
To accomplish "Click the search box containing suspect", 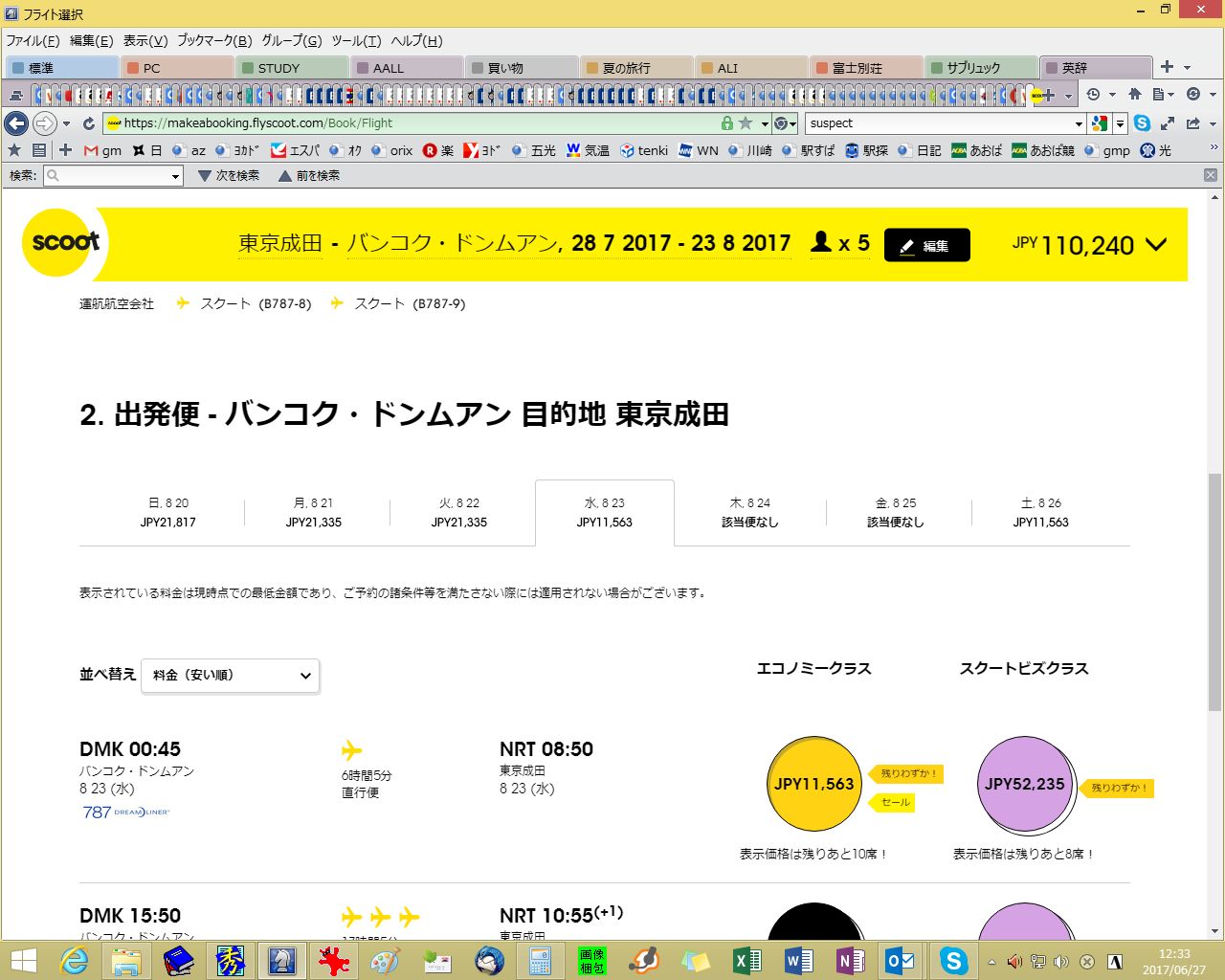I will tap(938, 123).
